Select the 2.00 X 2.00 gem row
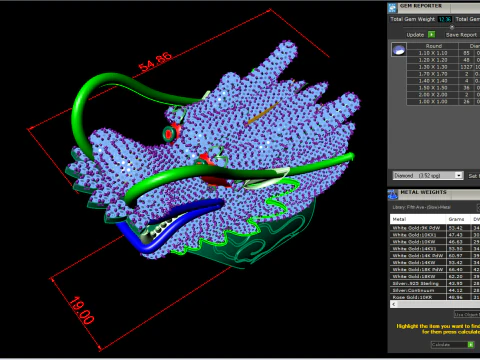 click(x=443, y=95)
